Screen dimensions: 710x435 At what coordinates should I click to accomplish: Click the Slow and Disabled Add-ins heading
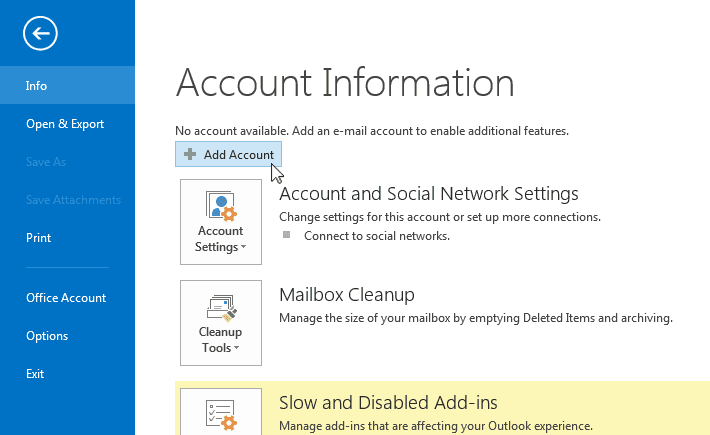point(388,402)
